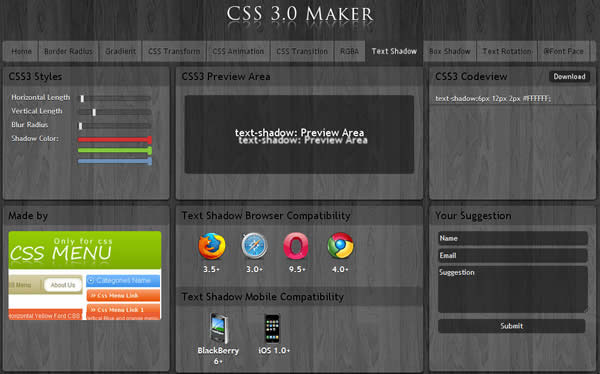
Task: Click the Opera browser icon
Action: (296, 246)
